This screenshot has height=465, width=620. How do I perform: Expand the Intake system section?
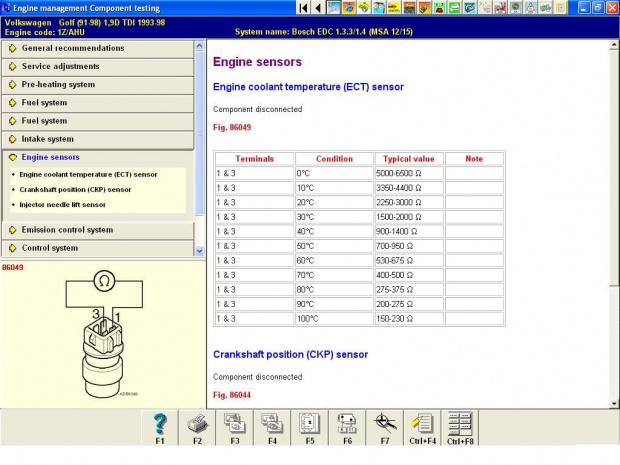pos(98,139)
